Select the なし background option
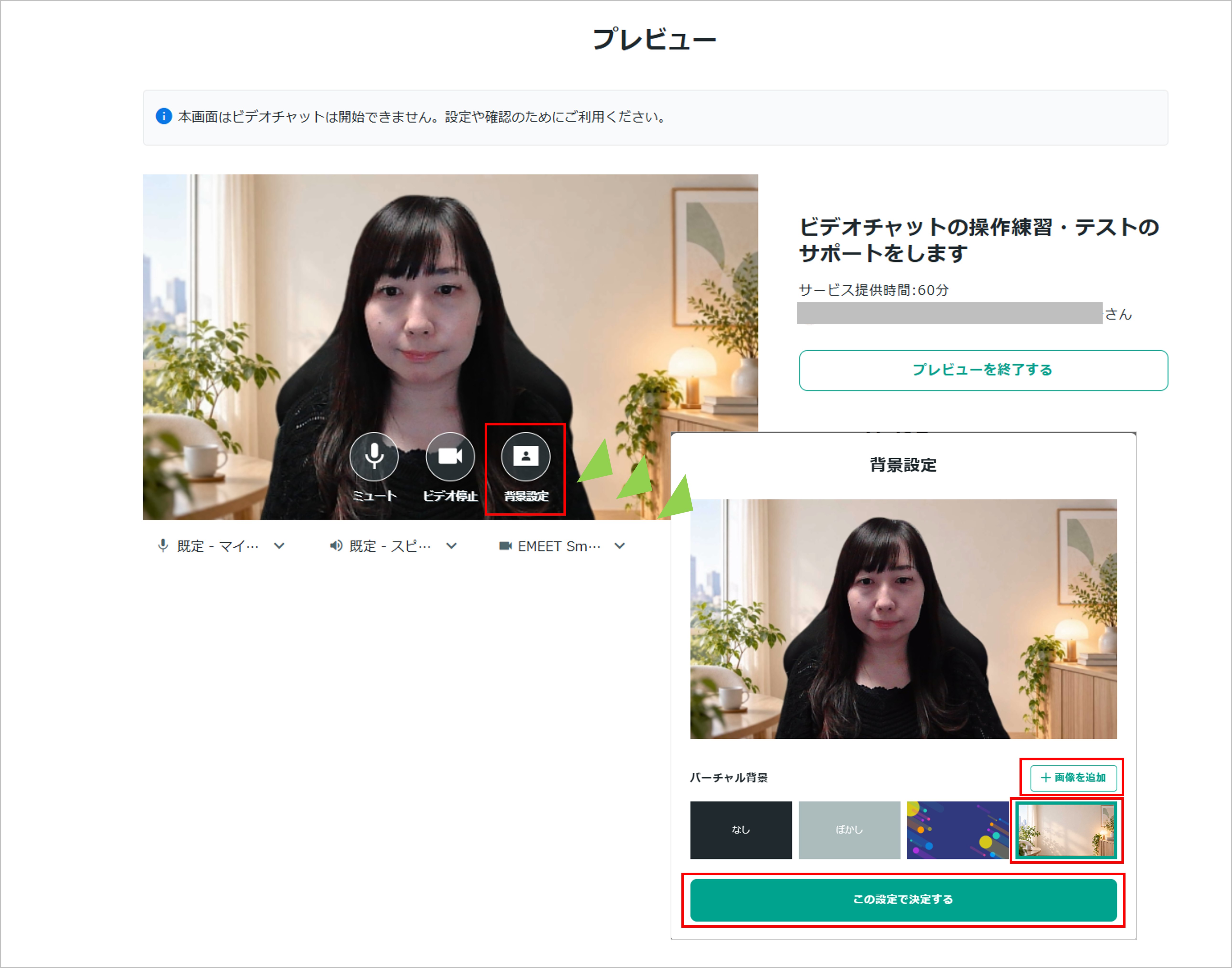Screen dimensions: 1232x968 click(x=741, y=830)
